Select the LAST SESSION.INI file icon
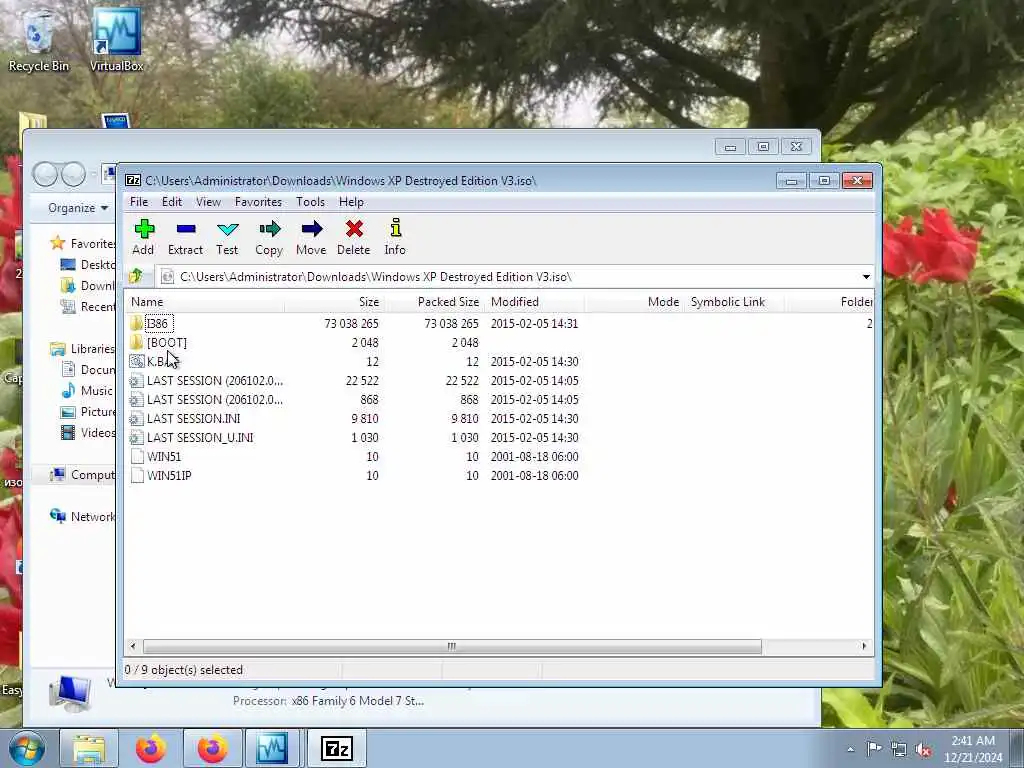Screen dimensions: 1024x768 (136, 419)
